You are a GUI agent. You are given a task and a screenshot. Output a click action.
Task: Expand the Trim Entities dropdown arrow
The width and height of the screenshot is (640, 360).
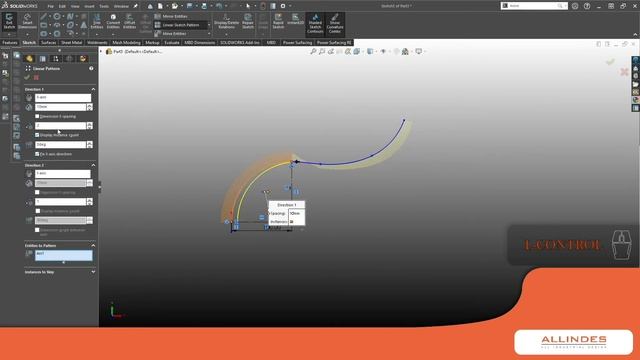97,33
